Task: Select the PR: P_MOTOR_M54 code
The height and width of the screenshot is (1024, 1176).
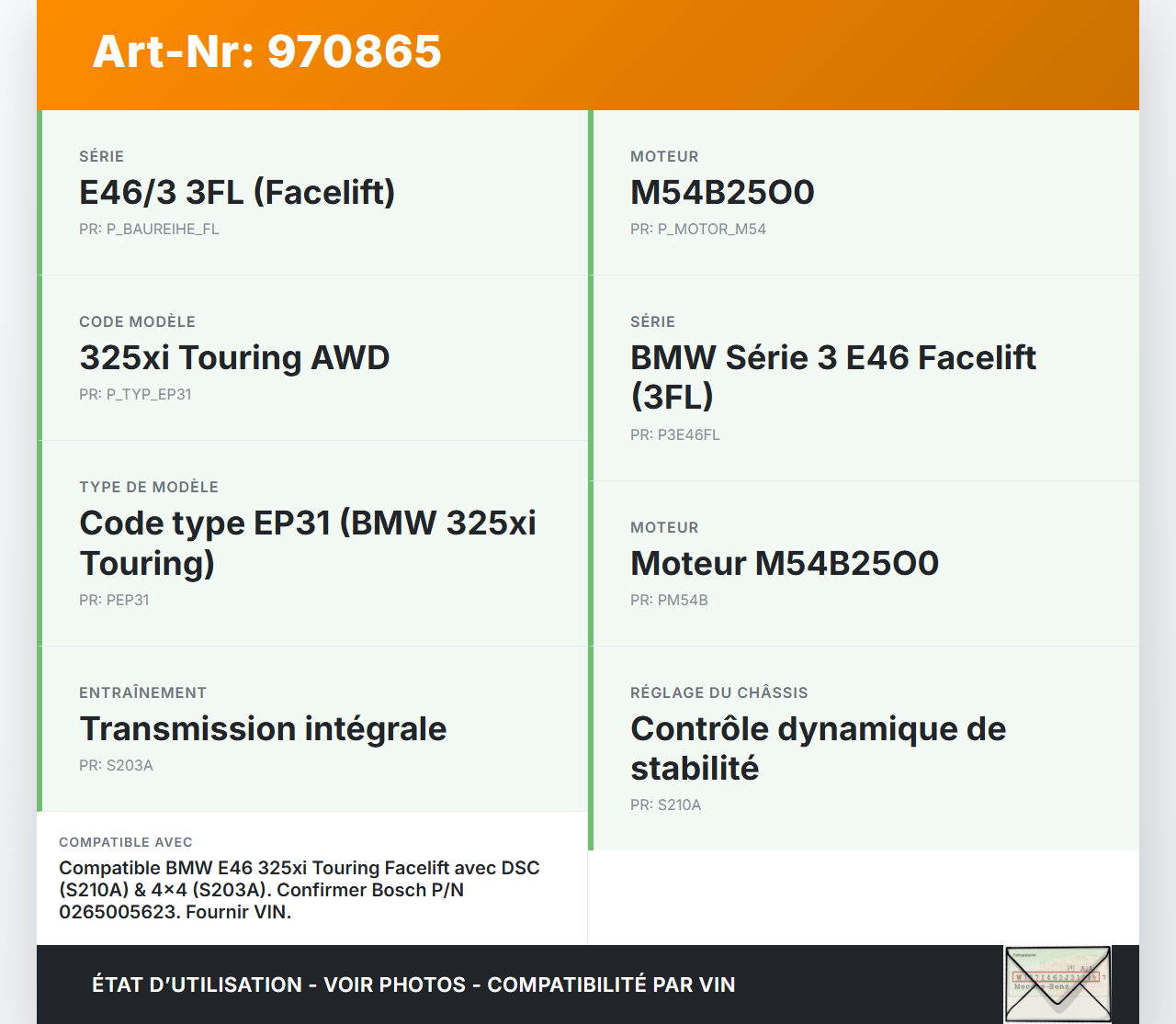Action: coord(698,229)
